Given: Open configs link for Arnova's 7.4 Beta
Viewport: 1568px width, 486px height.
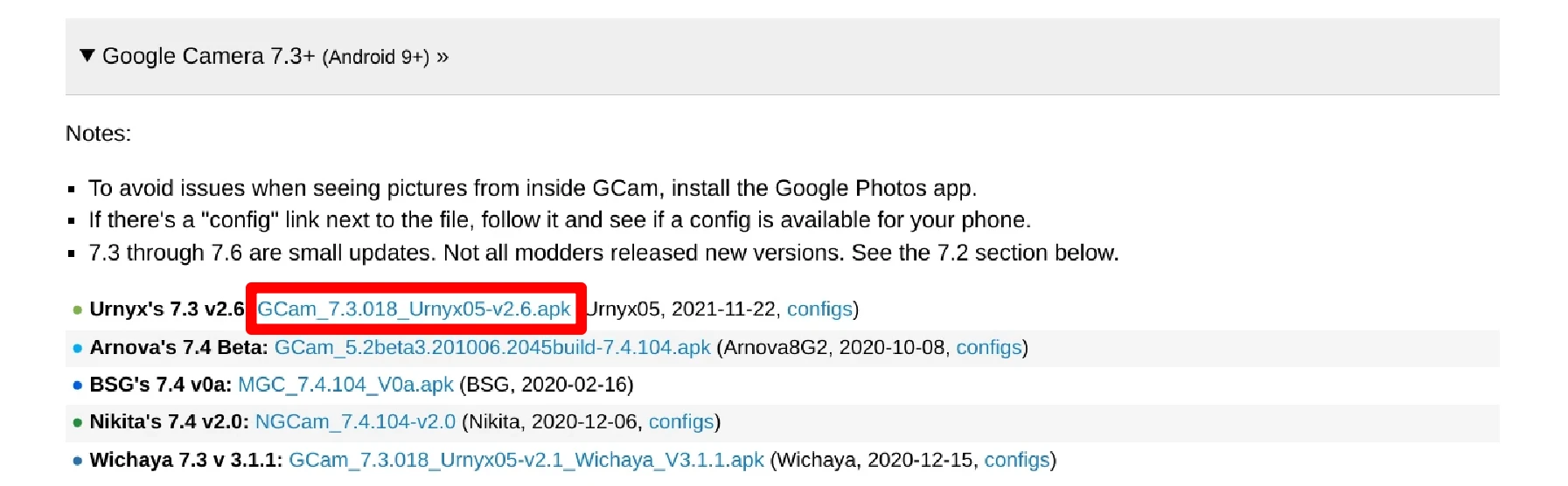Looking at the screenshot, I should pyautogui.click(x=988, y=348).
